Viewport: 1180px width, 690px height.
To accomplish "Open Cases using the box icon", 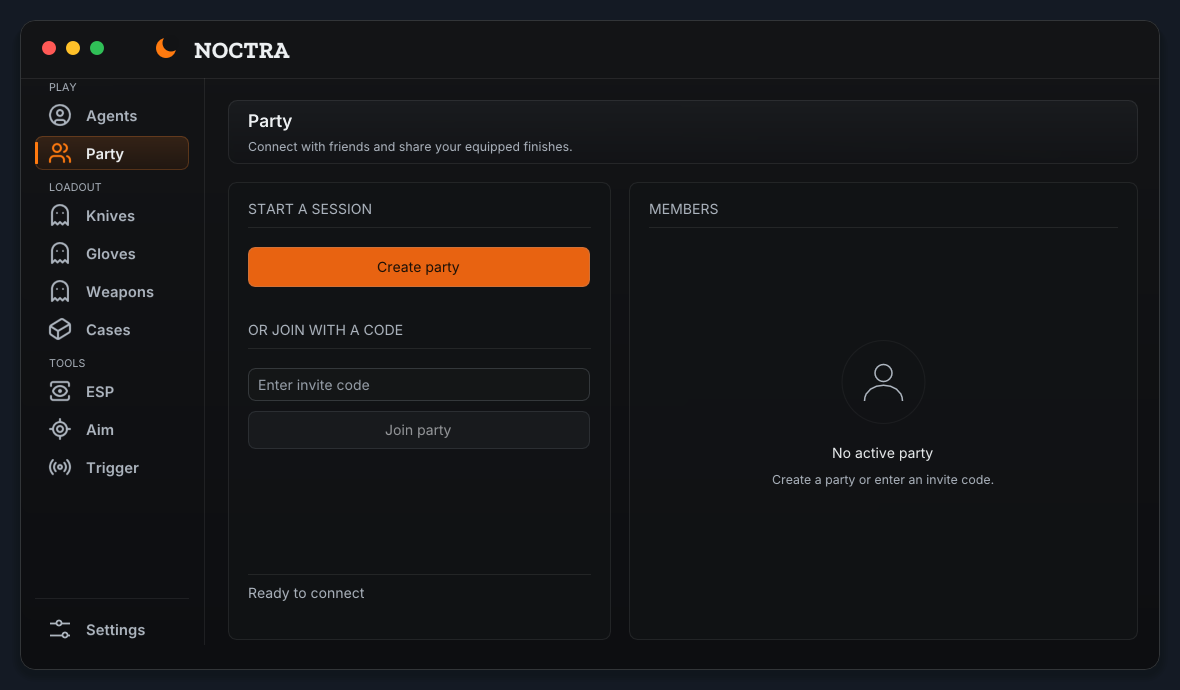I will [x=60, y=330].
